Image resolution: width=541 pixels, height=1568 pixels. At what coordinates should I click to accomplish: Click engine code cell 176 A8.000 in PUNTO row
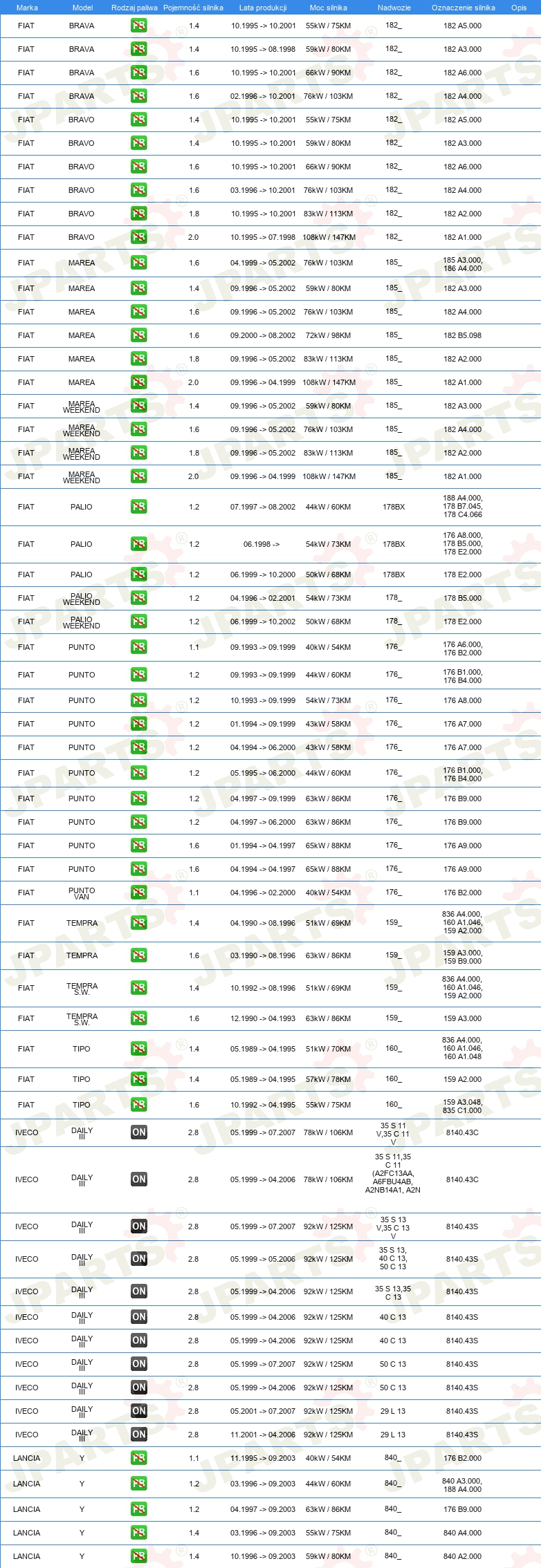click(463, 700)
